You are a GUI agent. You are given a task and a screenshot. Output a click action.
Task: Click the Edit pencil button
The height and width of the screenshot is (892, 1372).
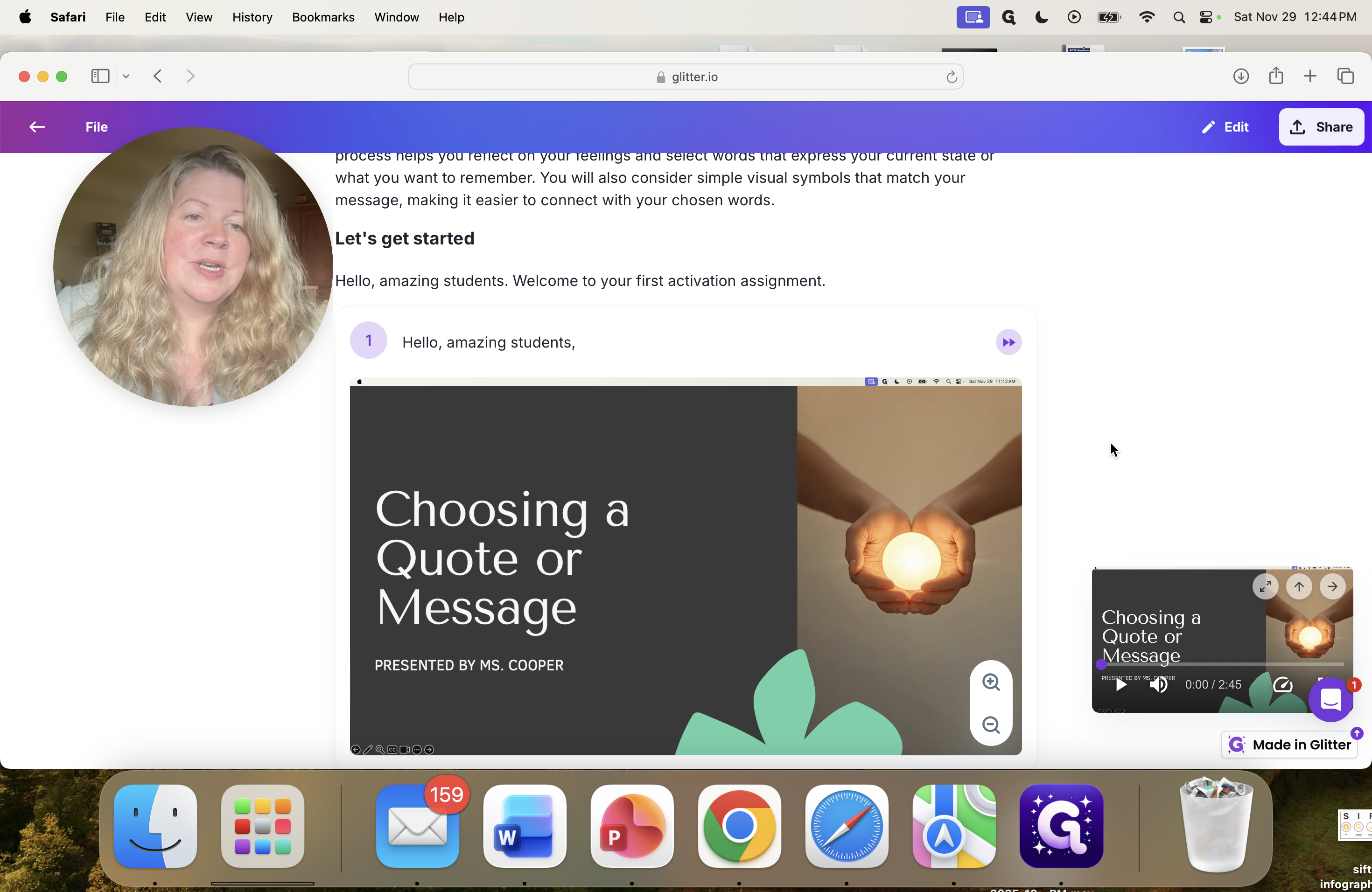pyautogui.click(x=1225, y=127)
